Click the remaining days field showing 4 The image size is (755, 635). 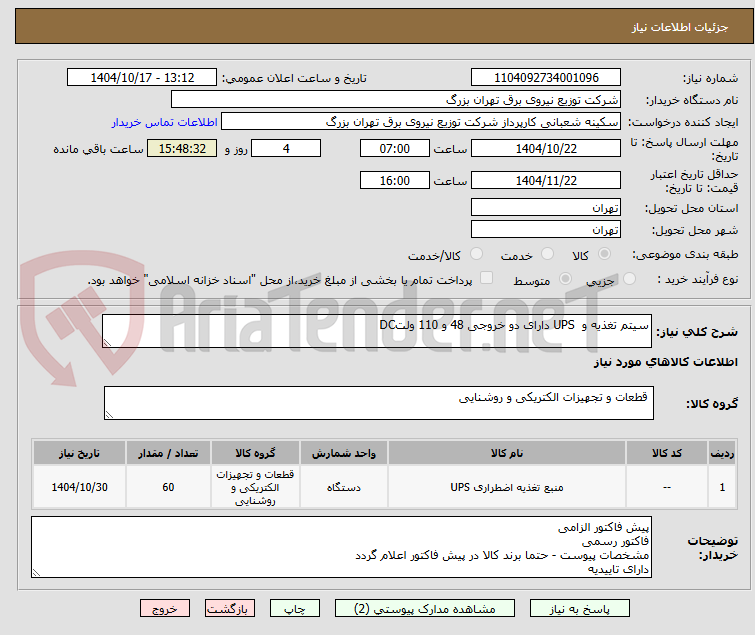pos(286,148)
